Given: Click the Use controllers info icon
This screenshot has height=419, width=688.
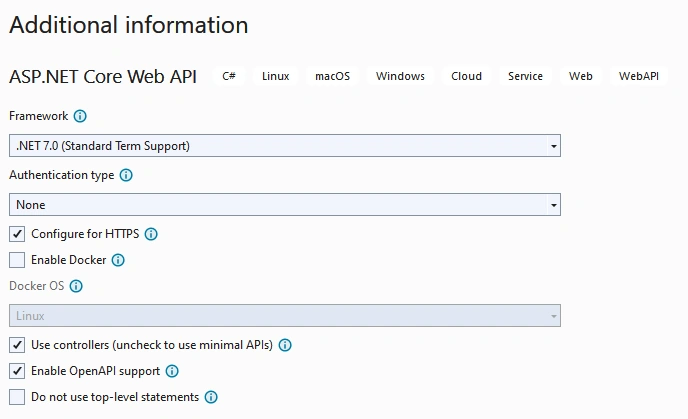Looking at the screenshot, I should (x=285, y=345).
